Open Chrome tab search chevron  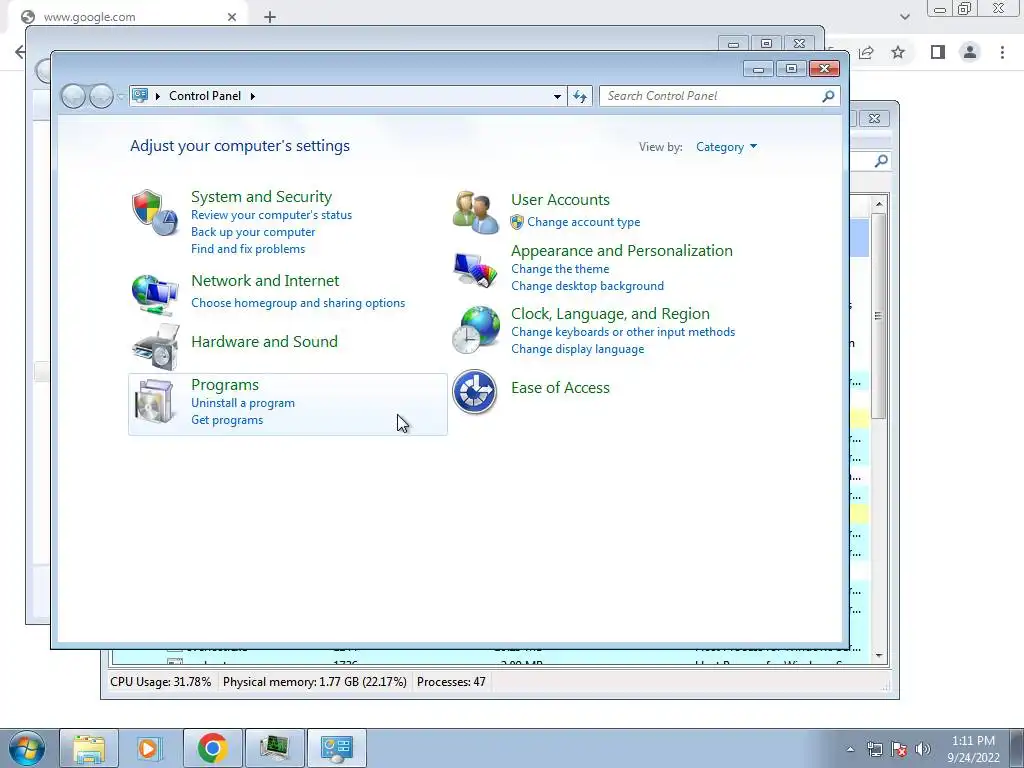point(904,17)
